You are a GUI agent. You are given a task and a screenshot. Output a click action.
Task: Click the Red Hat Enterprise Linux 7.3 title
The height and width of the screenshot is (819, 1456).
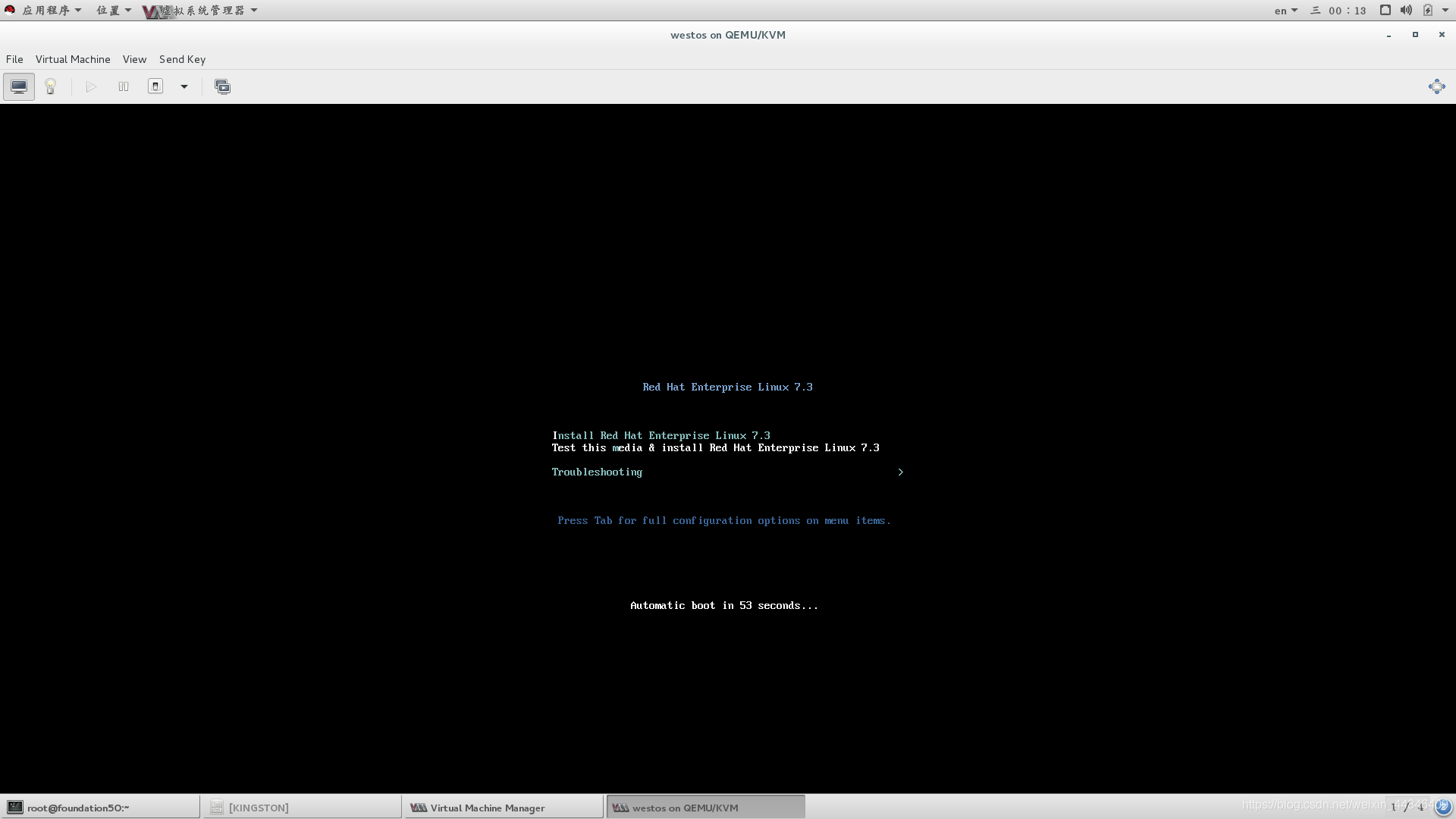(x=727, y=387)
